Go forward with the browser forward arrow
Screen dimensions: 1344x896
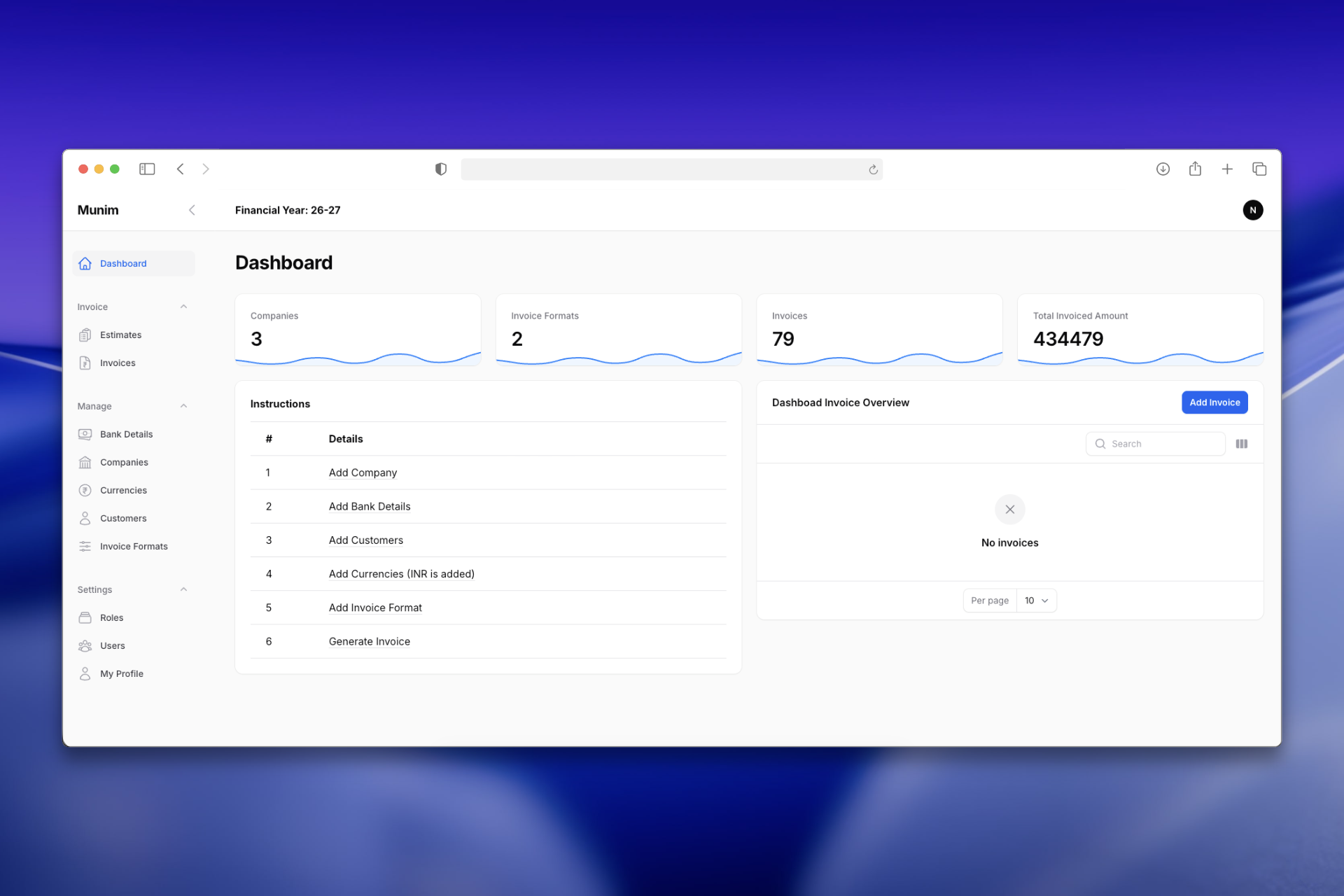[x=206, y=169]
